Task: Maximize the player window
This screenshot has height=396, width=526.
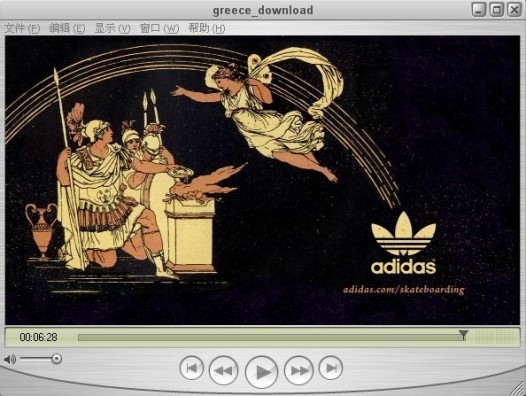Action: 496,10
